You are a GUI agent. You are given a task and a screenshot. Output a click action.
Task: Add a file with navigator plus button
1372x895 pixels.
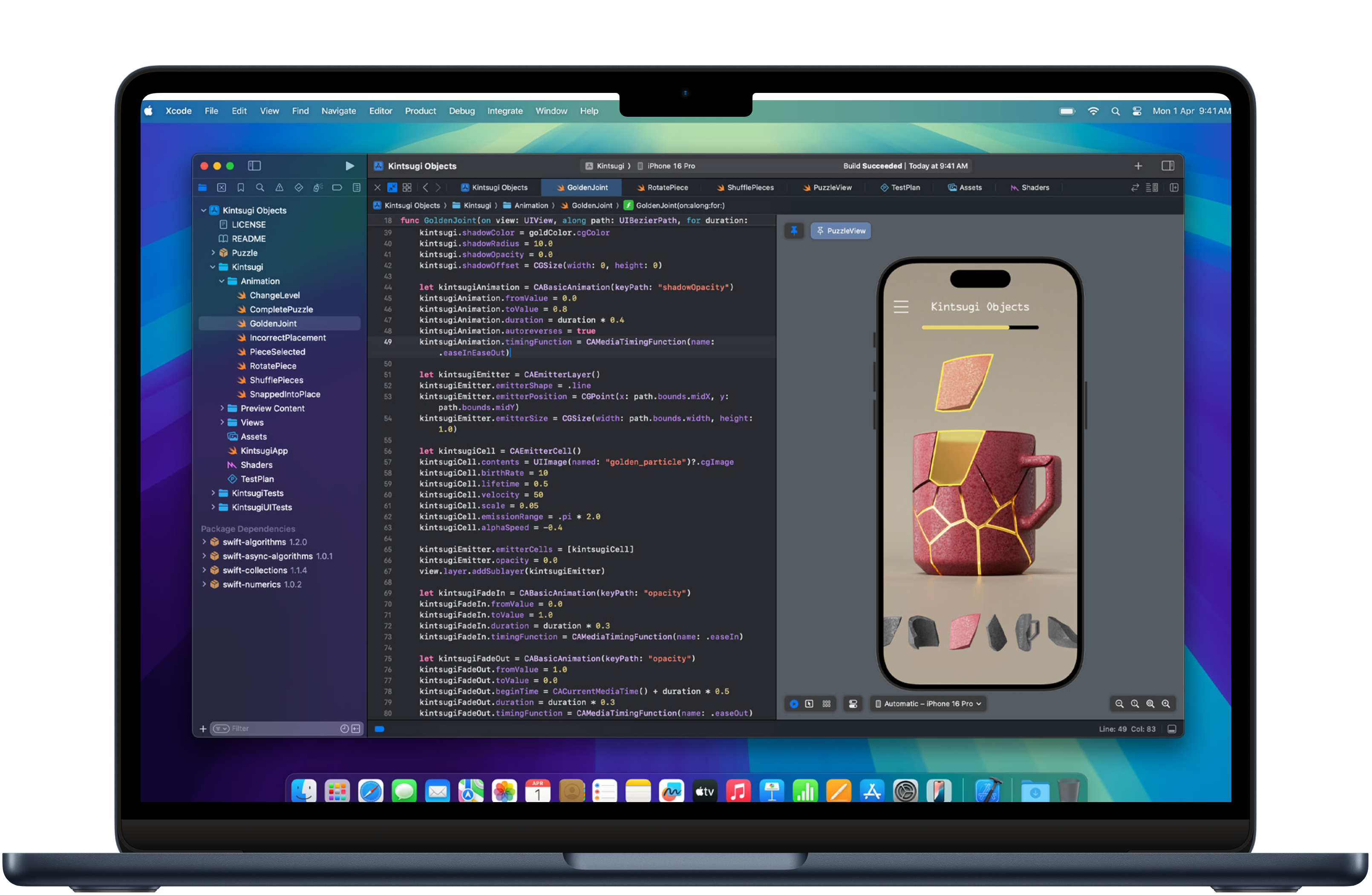click(203, 729)
